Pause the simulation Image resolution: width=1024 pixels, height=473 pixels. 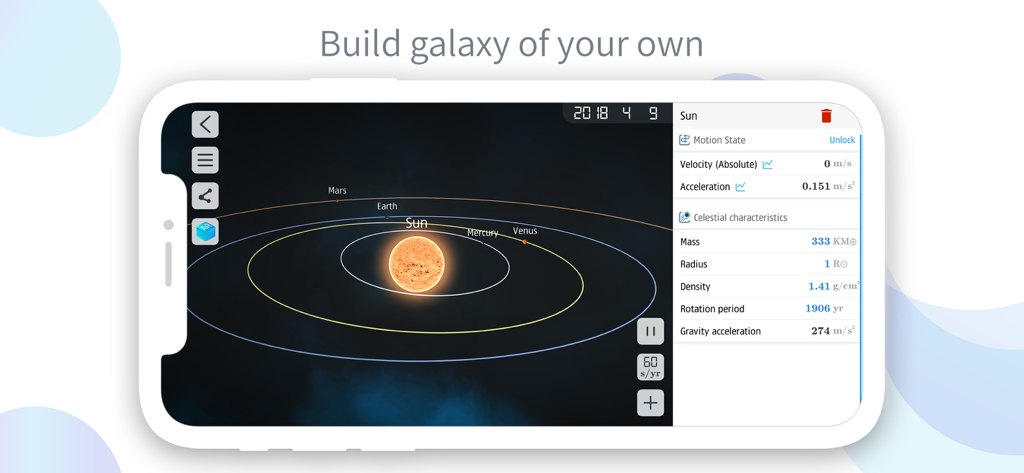650,331
